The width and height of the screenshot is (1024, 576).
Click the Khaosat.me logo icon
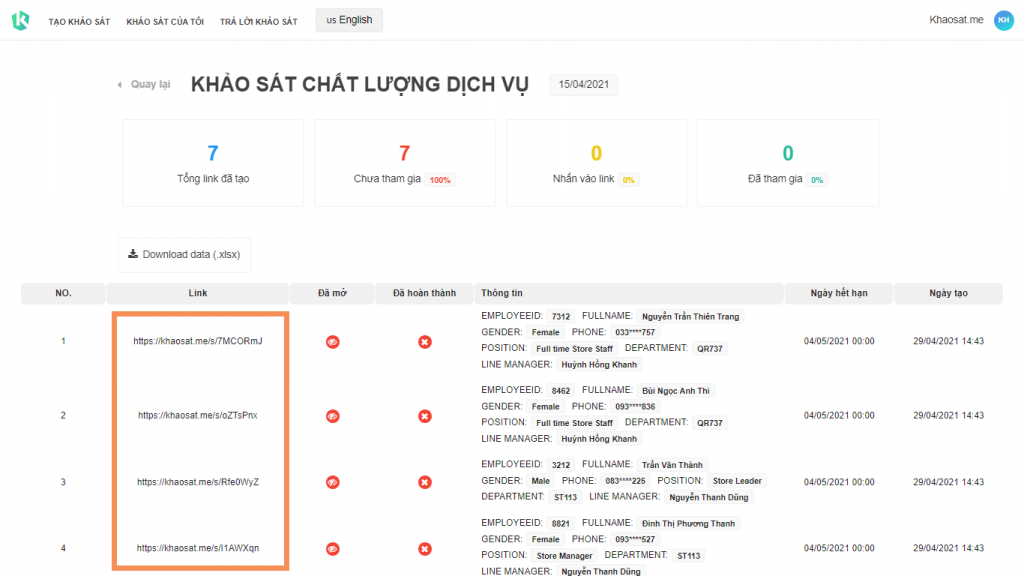tap(20, 20)
